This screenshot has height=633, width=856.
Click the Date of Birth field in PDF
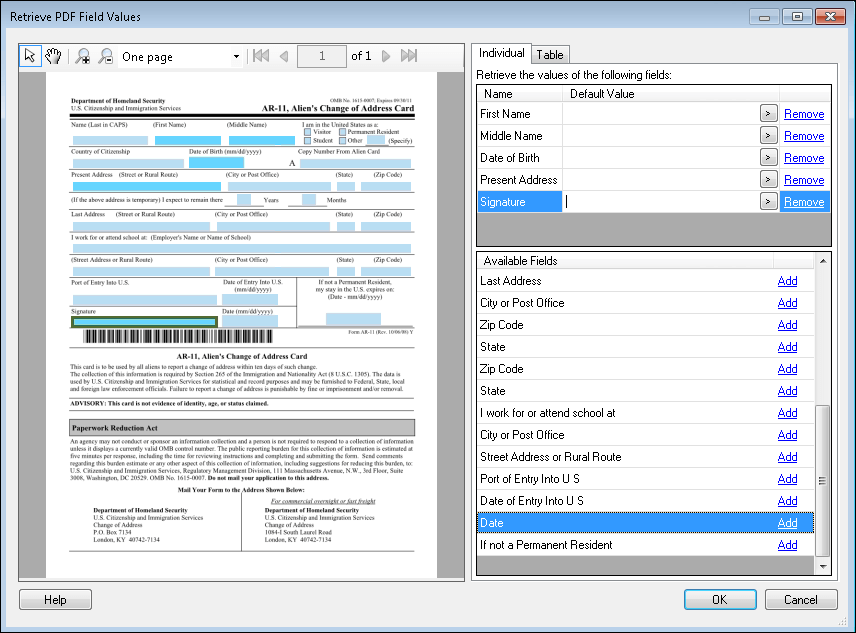[216, 163]
